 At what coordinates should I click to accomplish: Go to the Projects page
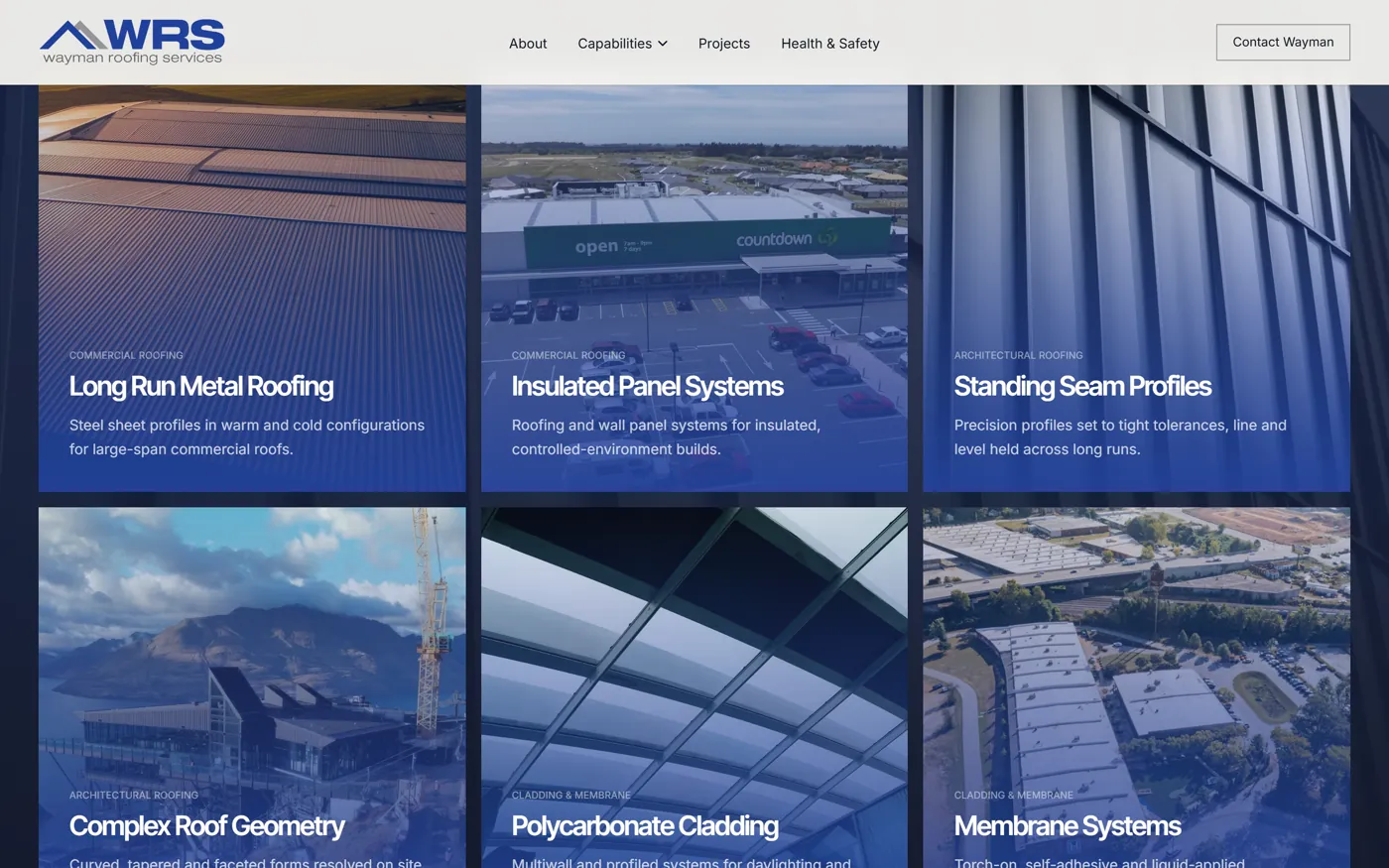click(724, 44)
